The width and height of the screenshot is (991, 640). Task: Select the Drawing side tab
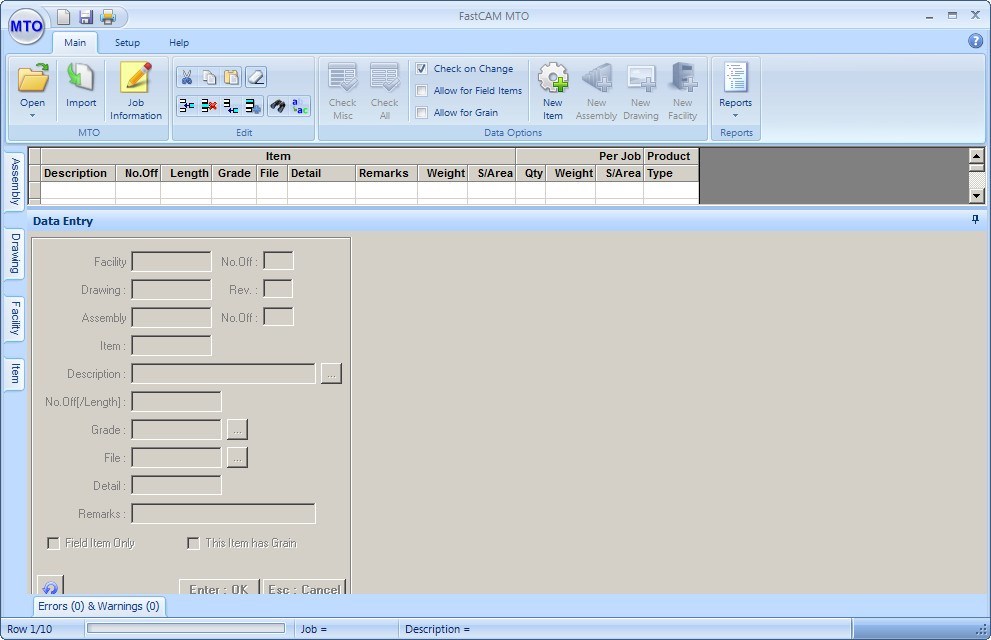[15, 254]
